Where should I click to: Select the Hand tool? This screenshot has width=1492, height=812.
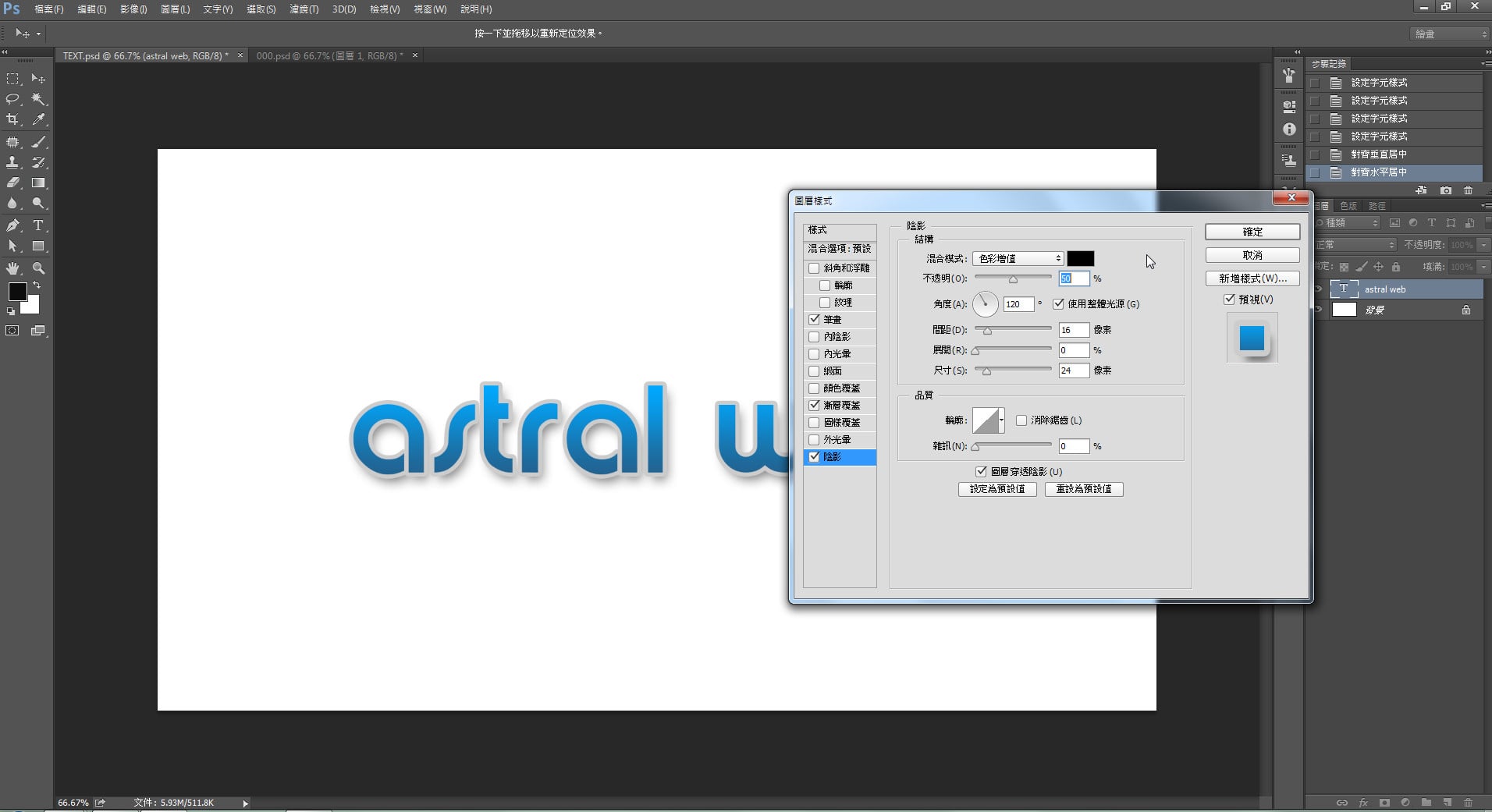(x=12, y=268)
